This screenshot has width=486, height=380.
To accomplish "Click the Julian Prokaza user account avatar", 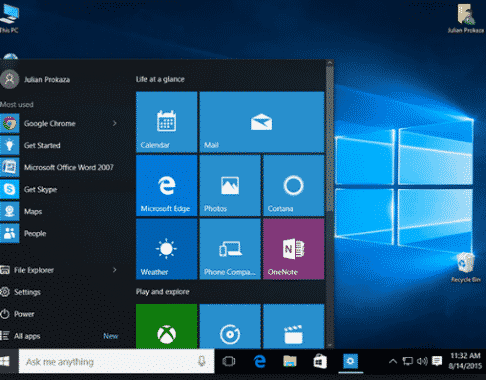I will (x=10, y=79).
